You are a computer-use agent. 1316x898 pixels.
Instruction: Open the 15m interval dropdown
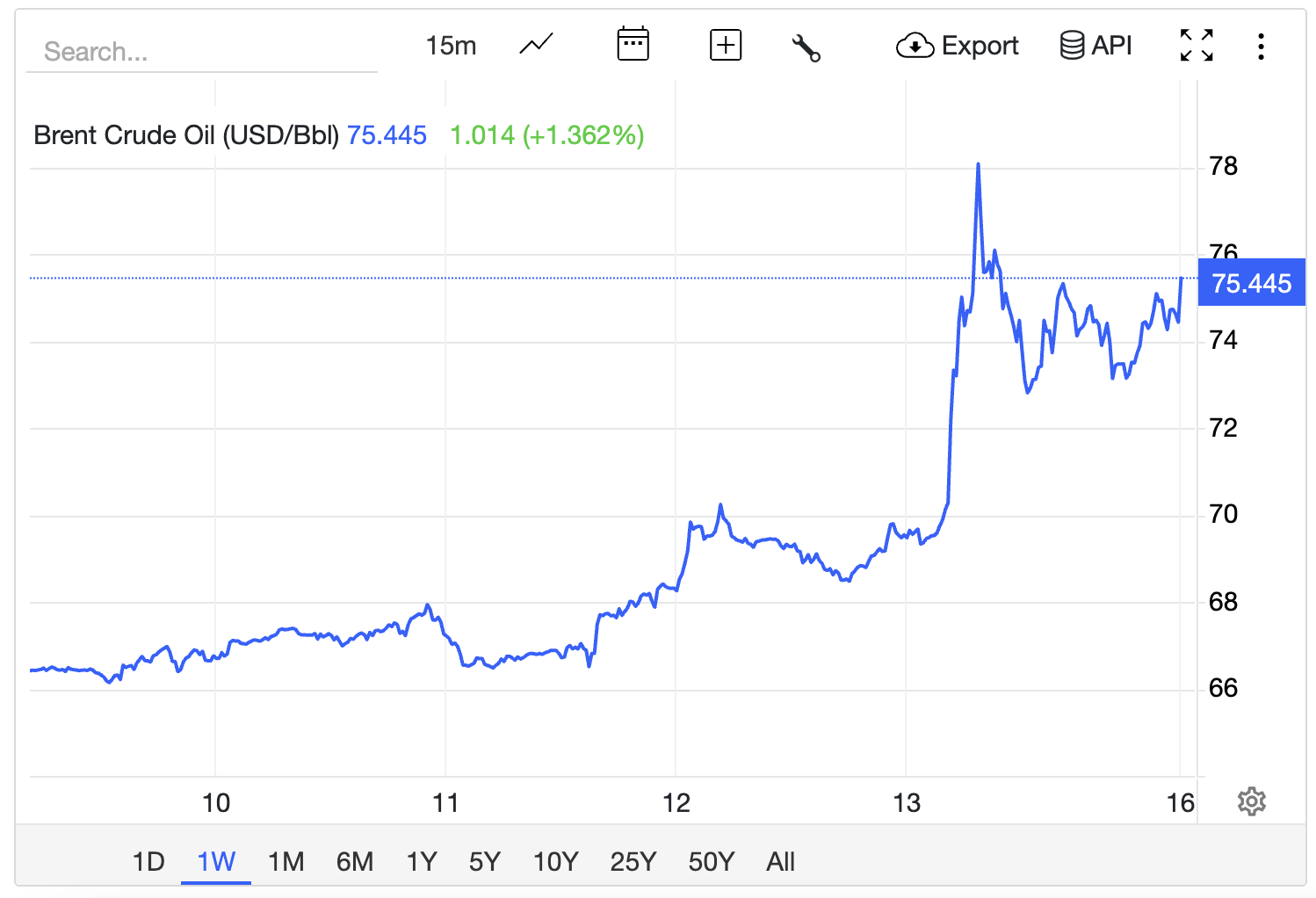[x=451, y=45]
